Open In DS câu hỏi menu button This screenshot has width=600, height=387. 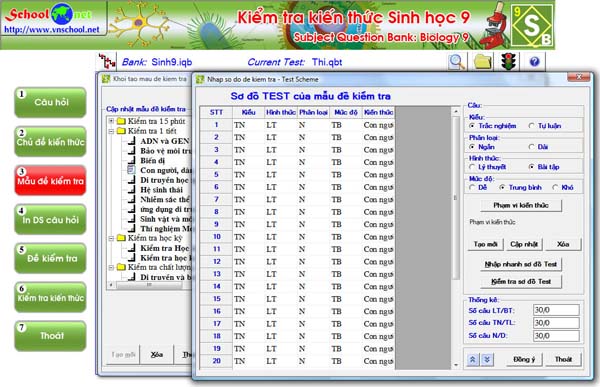coord(50,220)
